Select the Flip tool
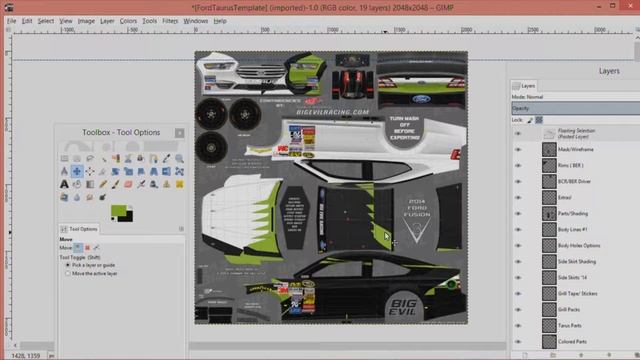Viewport: 640px width, 360px height. click(167, 171)
